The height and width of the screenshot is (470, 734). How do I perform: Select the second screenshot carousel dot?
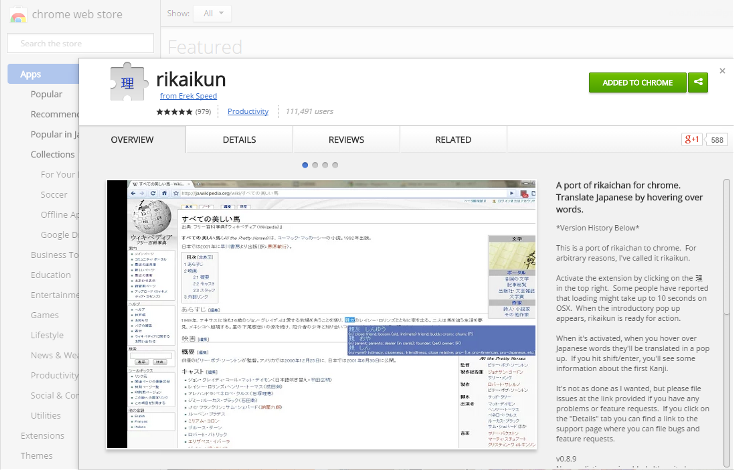(315, 165)
